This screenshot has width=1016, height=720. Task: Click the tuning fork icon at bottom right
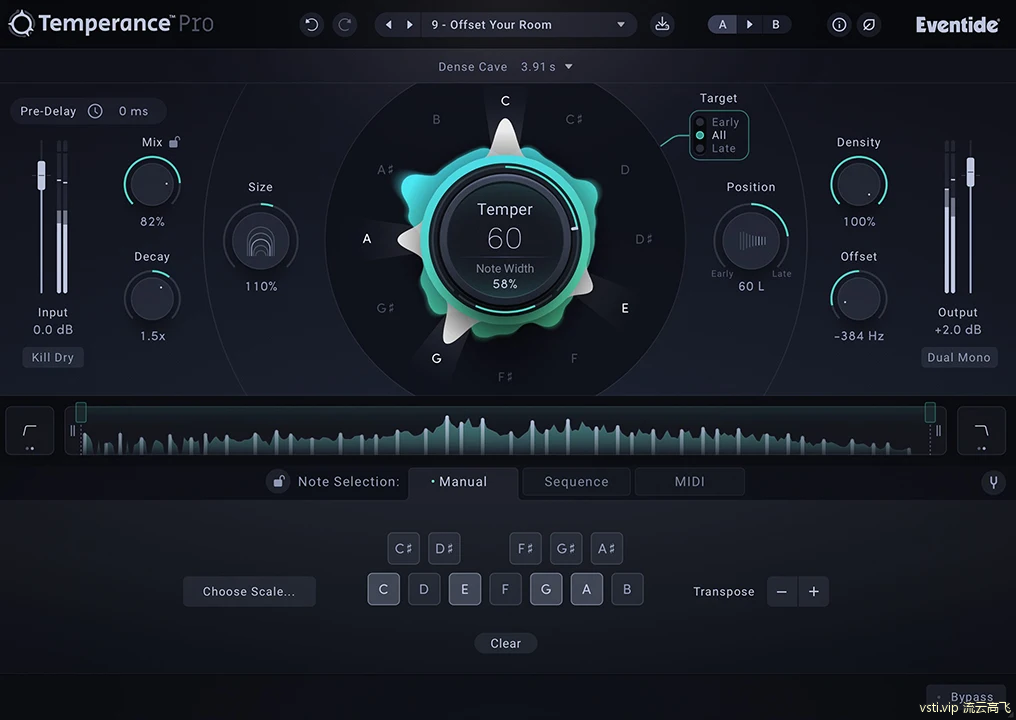click(993, 482)
